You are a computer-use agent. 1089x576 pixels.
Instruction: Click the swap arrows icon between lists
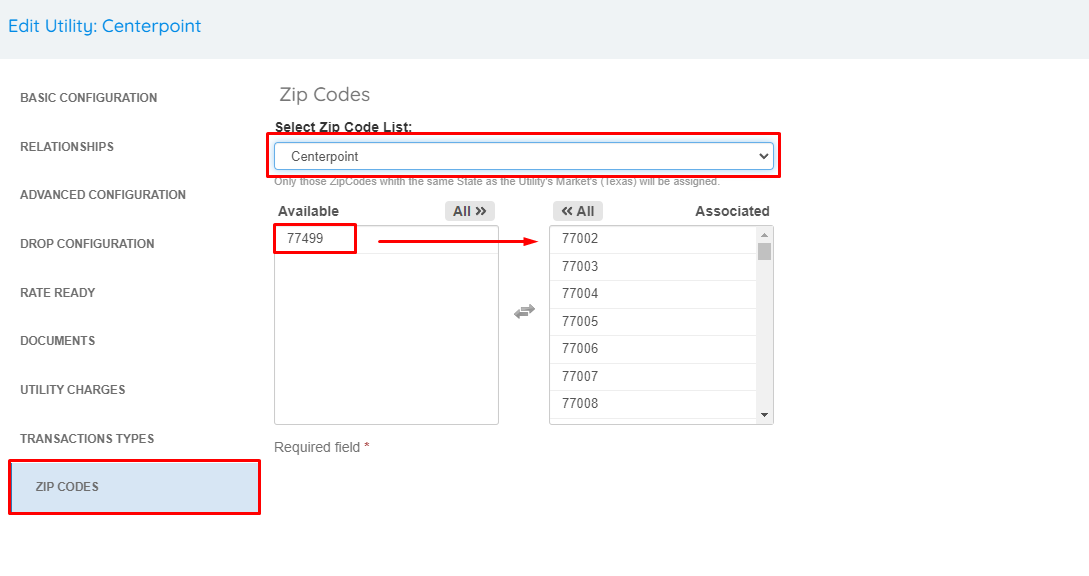[524, 312]
